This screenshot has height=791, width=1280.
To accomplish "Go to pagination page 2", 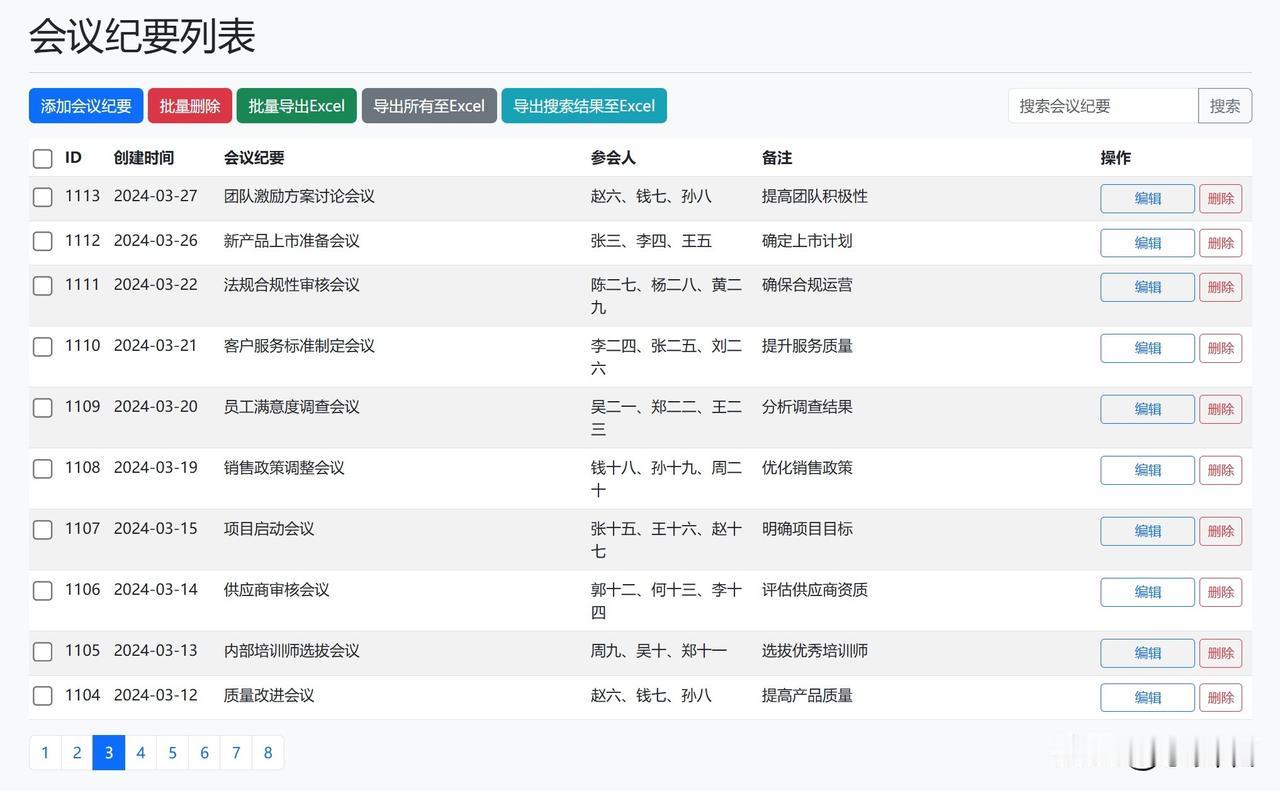I will point(77,753).
